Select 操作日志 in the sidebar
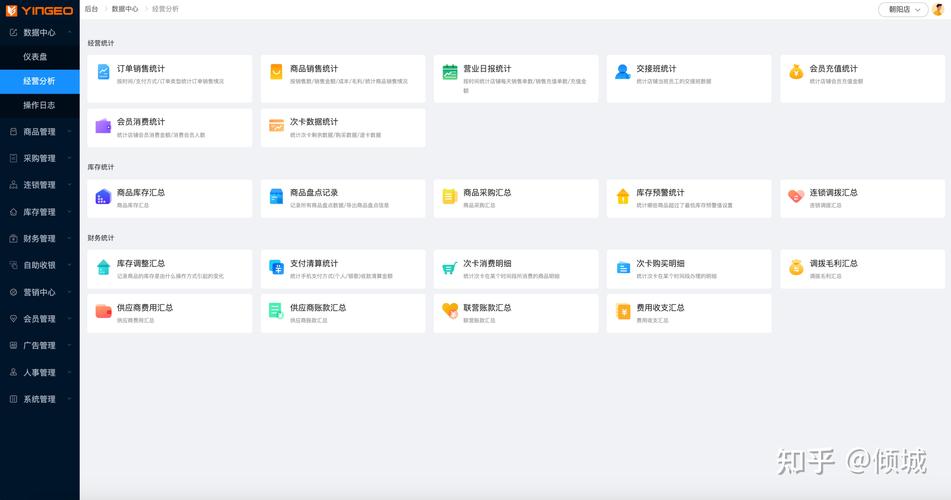 click(x=39, y=105)
